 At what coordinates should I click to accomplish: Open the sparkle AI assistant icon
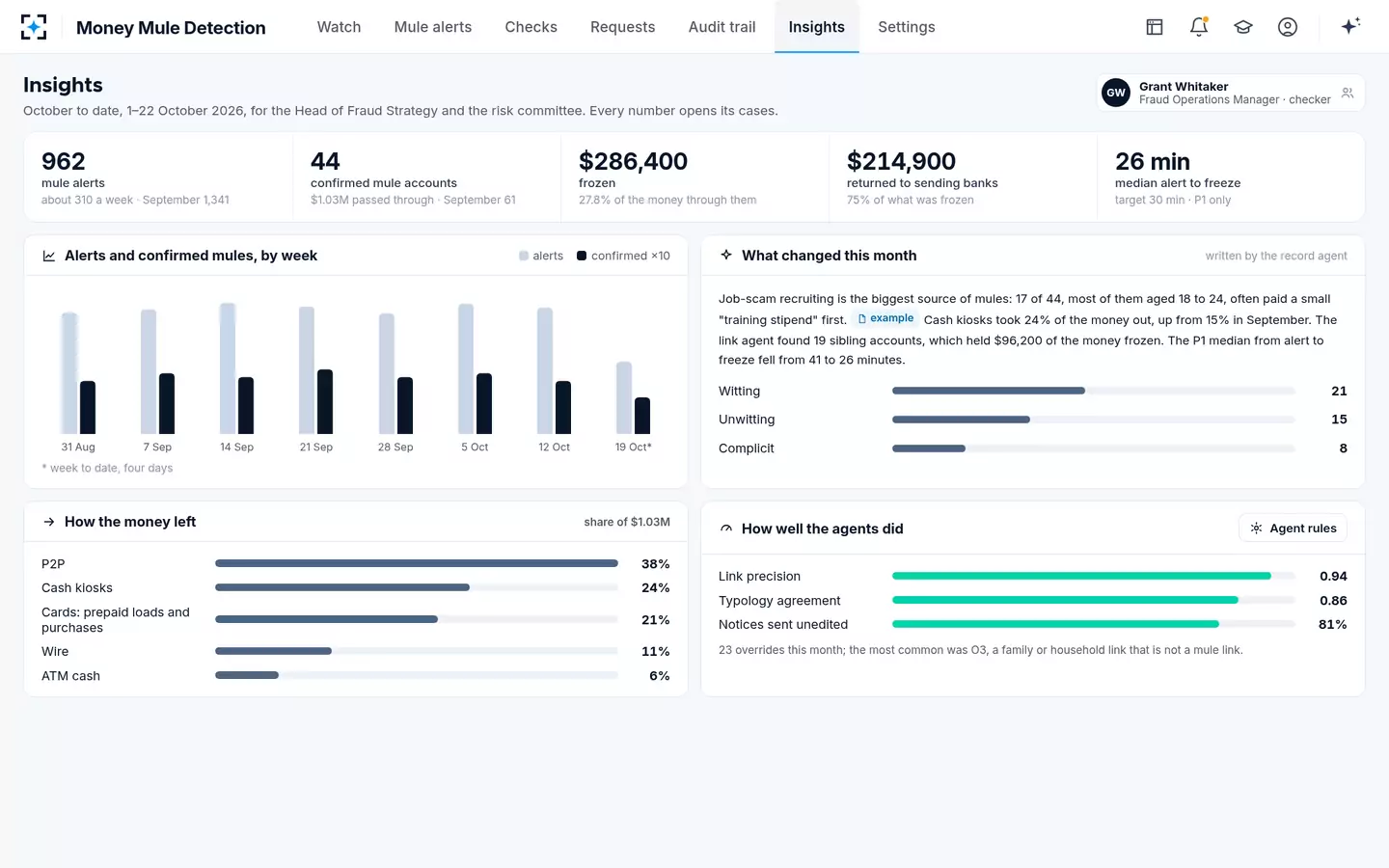coord(1350,26)
